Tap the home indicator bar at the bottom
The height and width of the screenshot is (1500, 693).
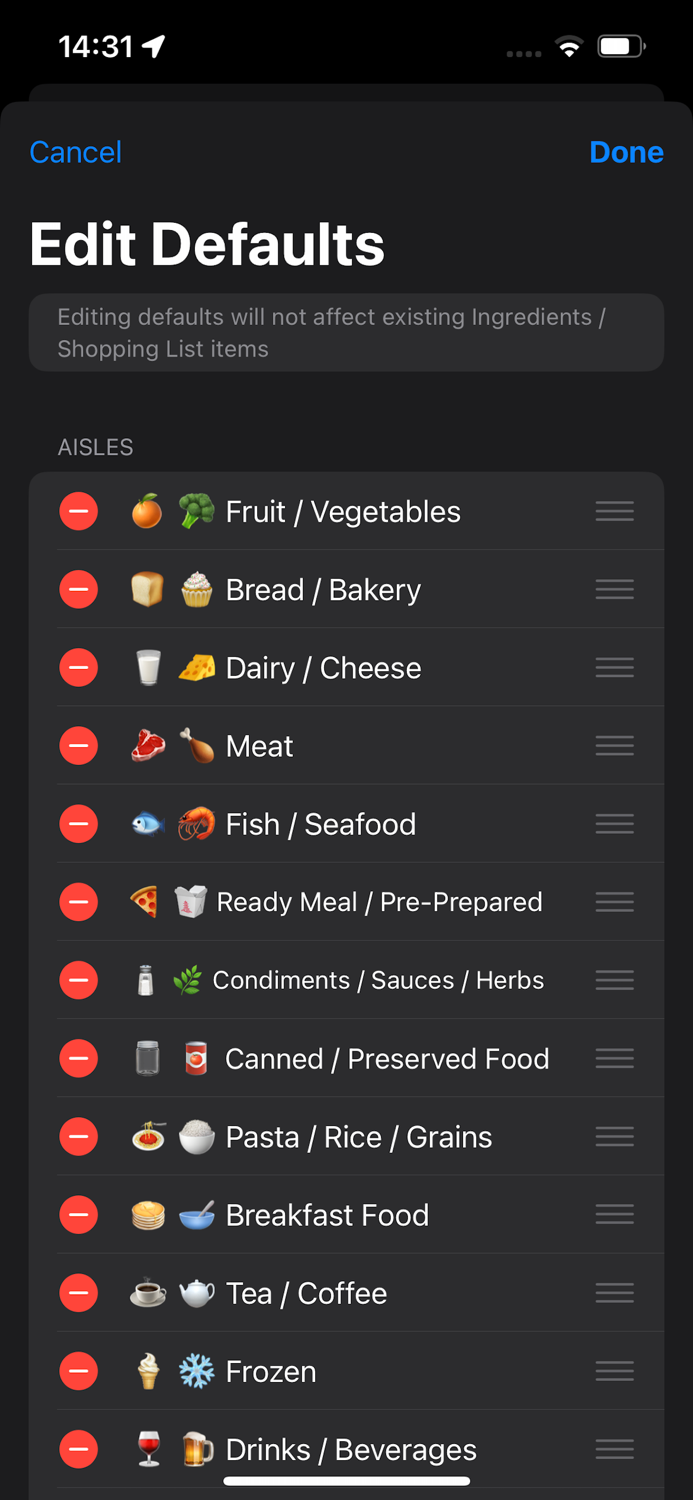346,1481
